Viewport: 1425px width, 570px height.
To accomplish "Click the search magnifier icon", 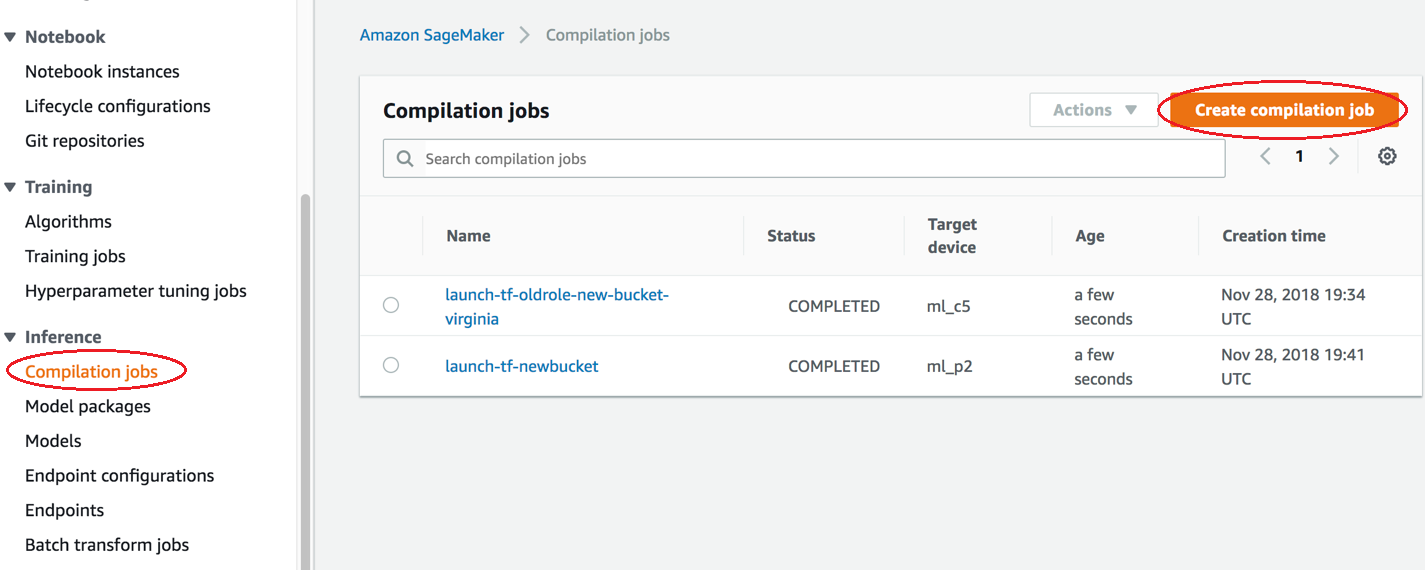I will click(x=405, y=159).
